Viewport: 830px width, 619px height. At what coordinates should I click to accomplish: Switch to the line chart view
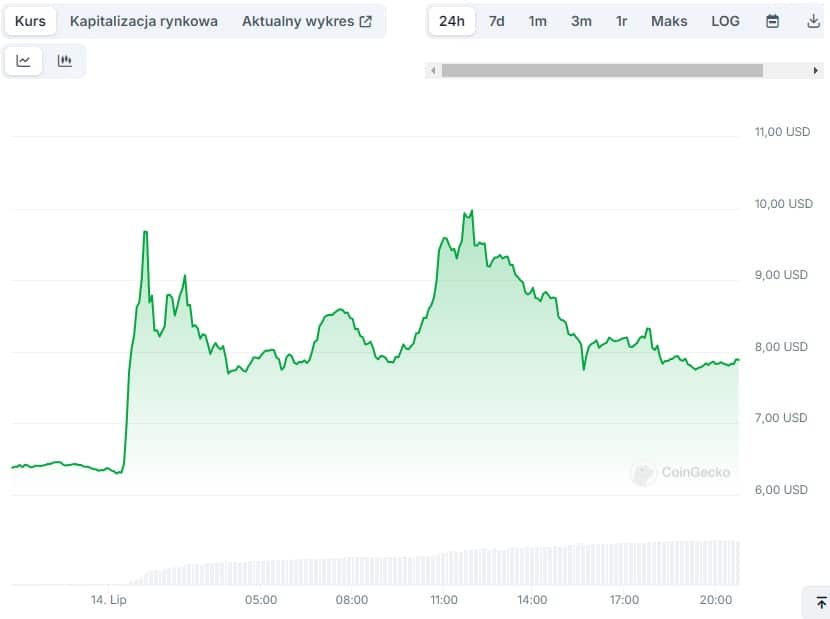click(x=24, y=61)
